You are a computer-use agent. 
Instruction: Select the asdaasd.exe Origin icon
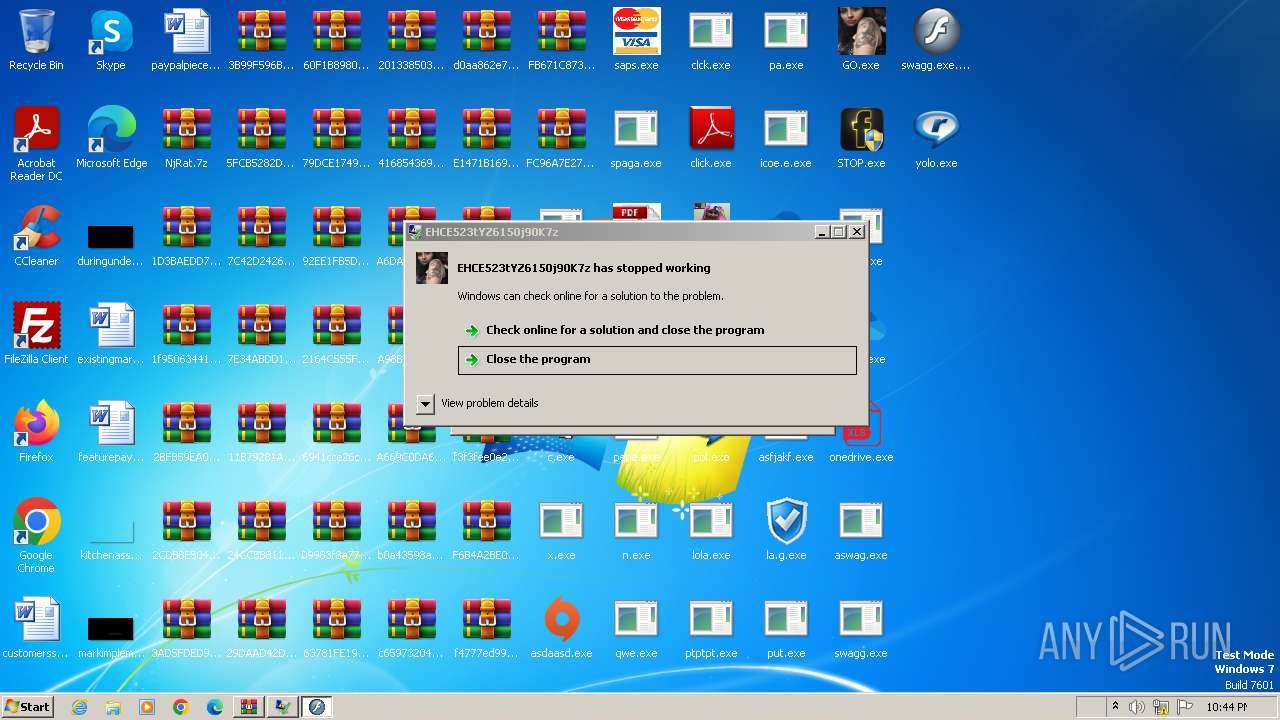[x=561, y=628]
